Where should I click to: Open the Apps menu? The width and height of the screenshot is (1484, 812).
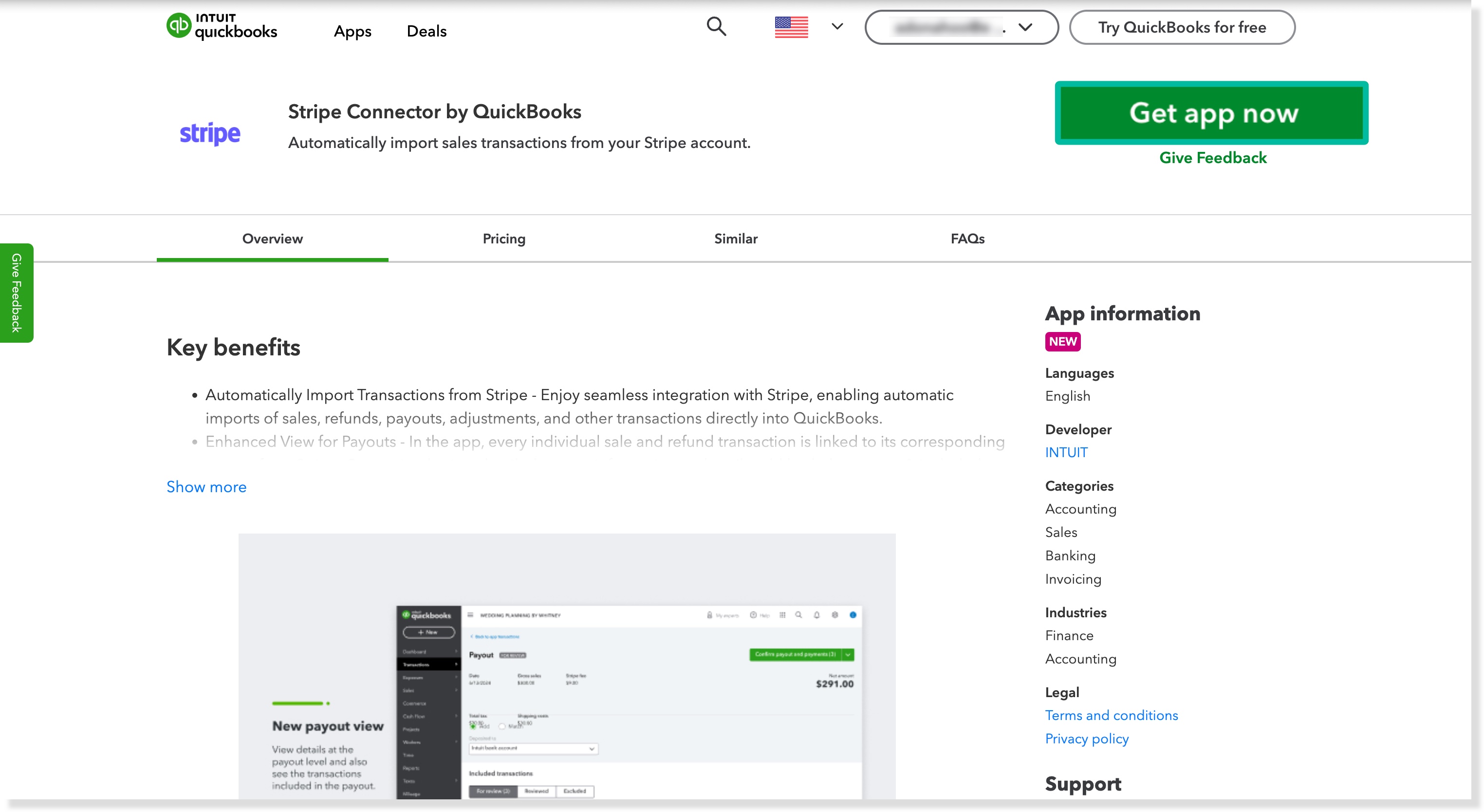click(352, 31)
